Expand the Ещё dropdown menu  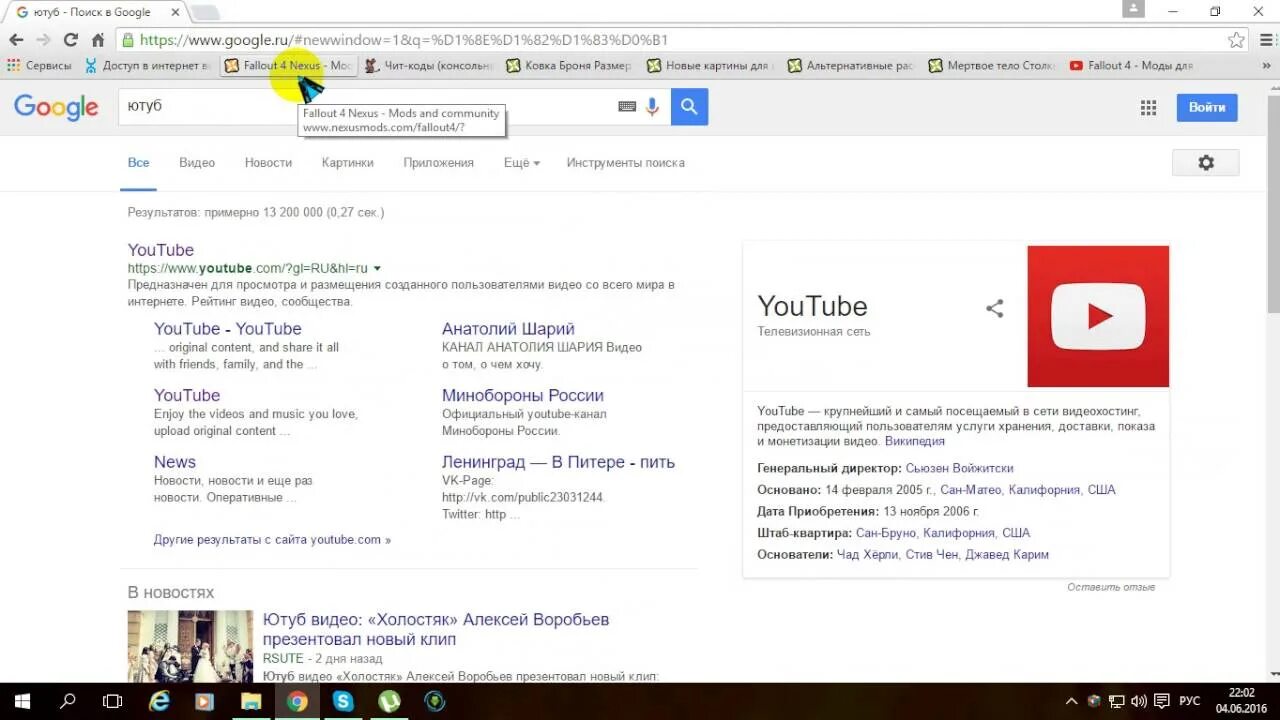coord(521,163)
